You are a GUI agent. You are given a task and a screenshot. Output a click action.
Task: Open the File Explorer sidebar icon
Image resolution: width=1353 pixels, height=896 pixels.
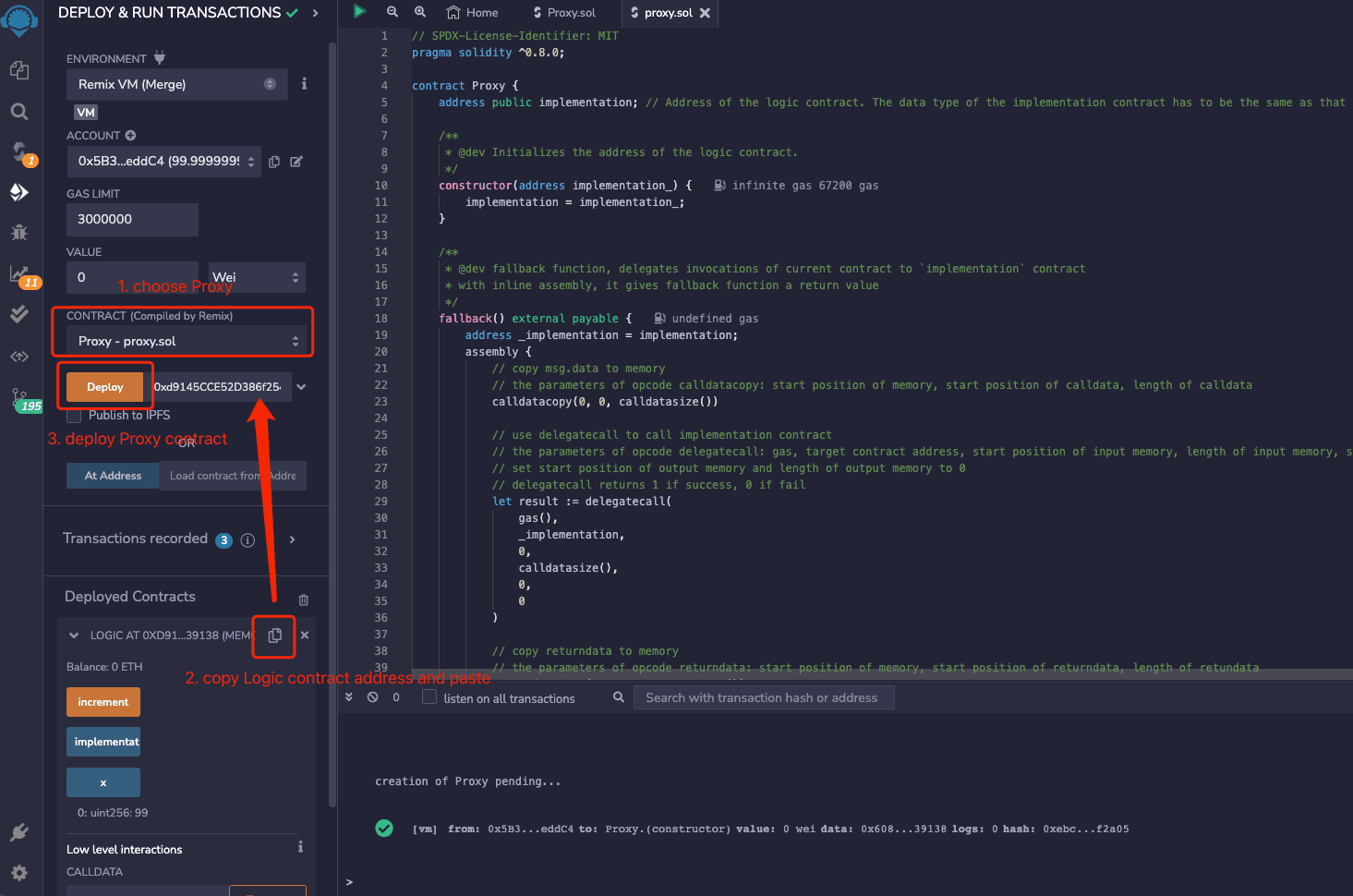pyautogui.click(x=19, y=70)
